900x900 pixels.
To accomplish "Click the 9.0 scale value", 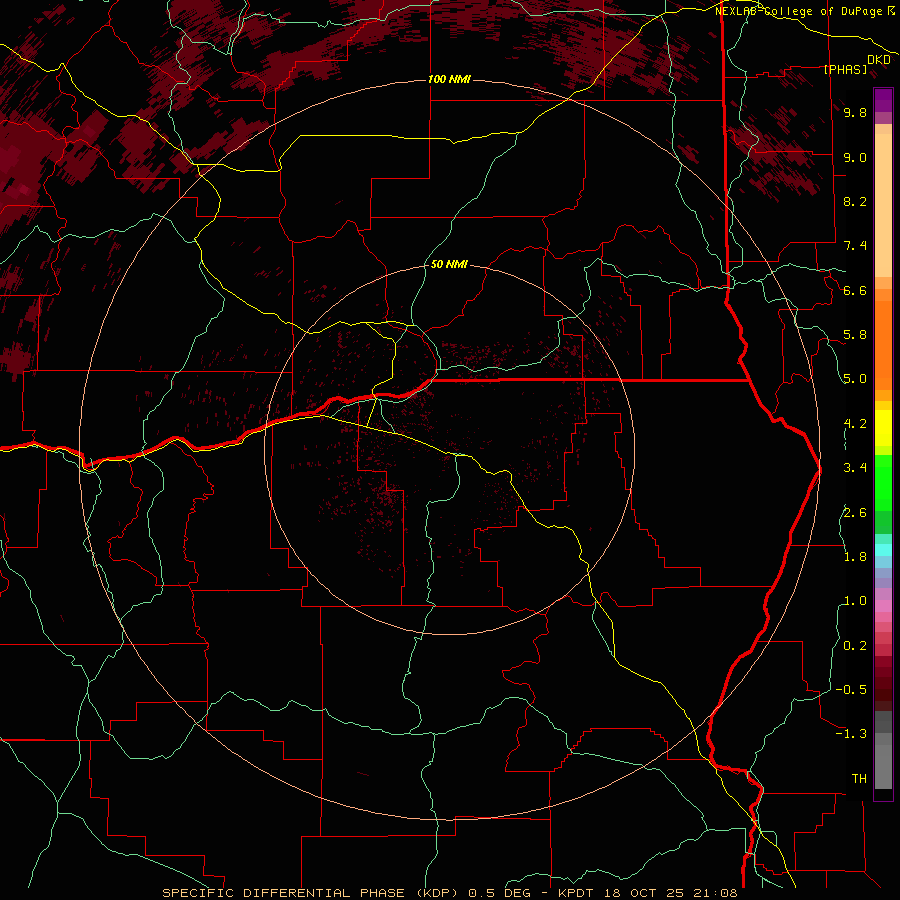I will pos(855,157).
